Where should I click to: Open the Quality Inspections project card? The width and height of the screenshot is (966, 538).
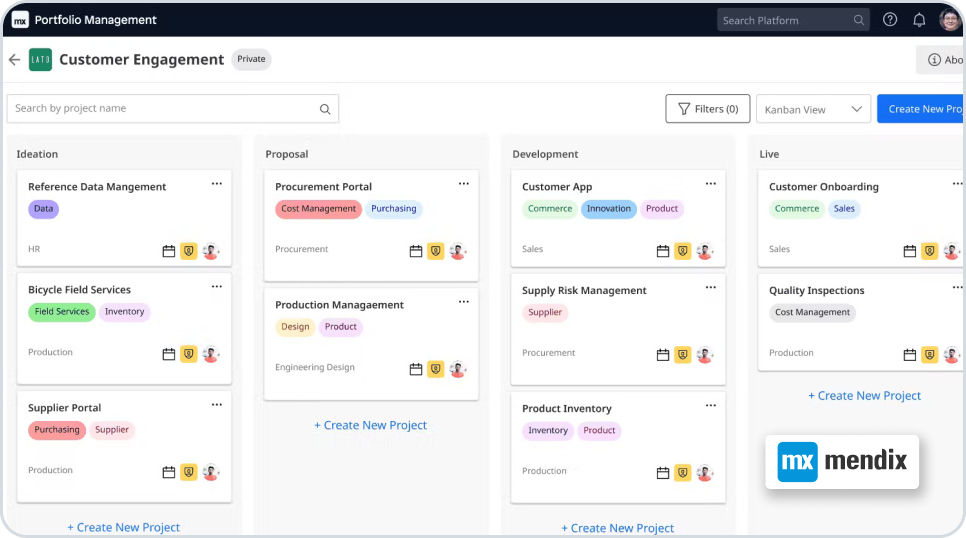(816, 291)
